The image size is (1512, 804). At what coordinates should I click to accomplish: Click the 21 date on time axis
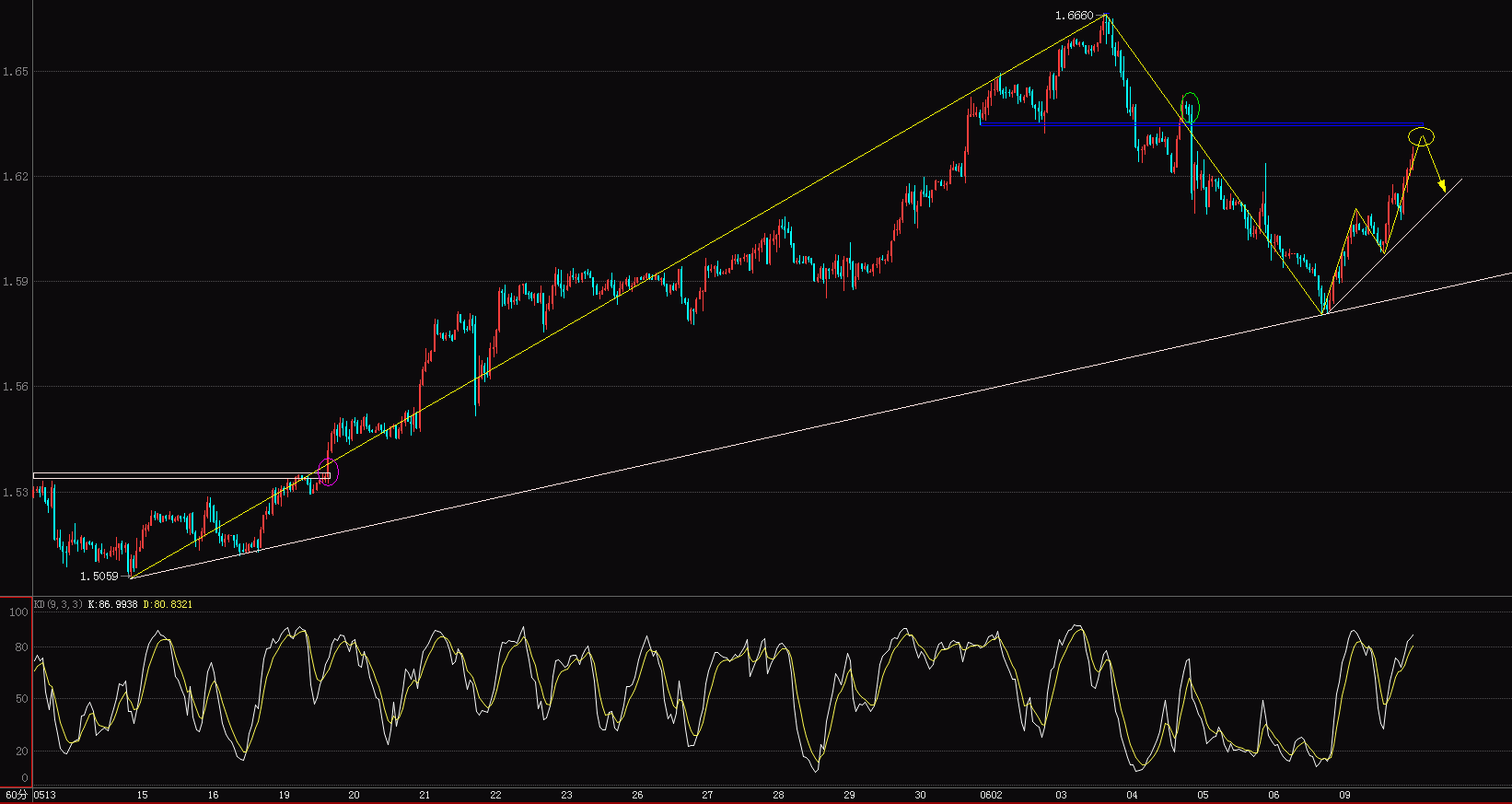[425, 795]
